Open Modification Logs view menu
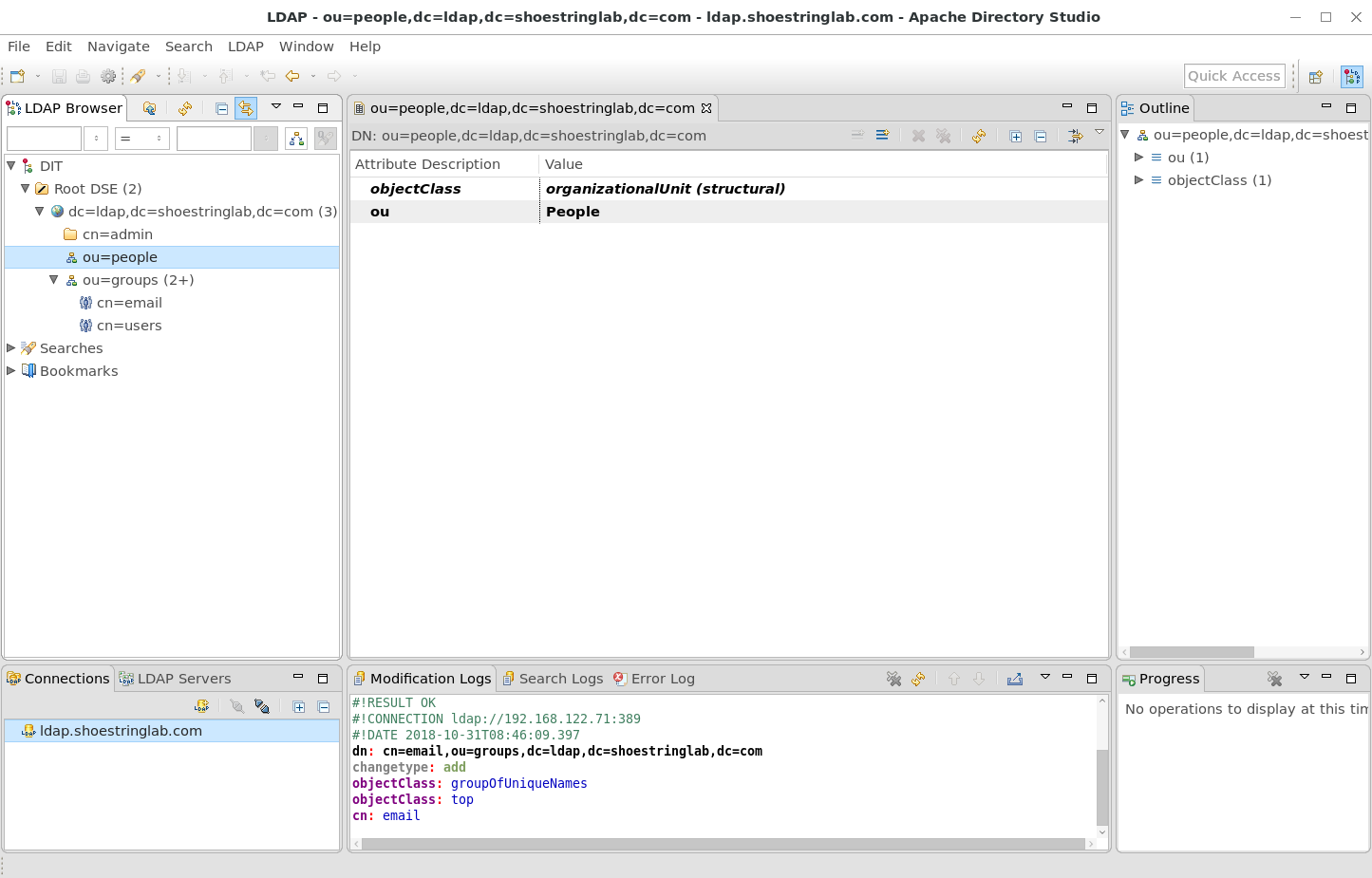This screenshot has height=878, width=1372. [x=1045, y=677]
